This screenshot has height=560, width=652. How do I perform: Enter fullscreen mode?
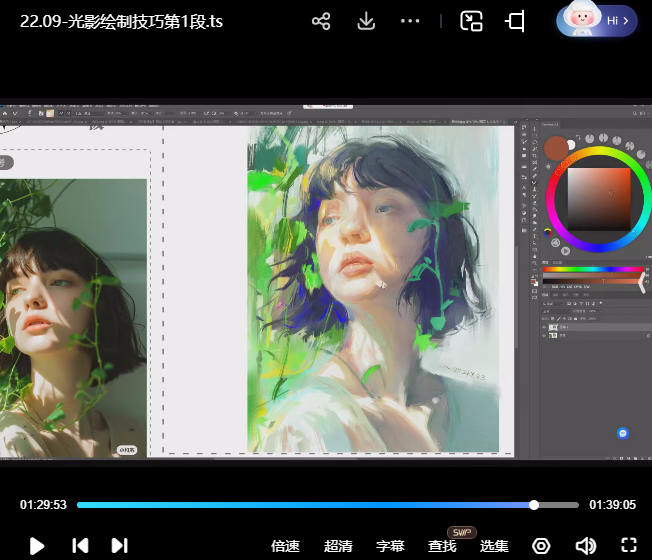pos(629,545)
